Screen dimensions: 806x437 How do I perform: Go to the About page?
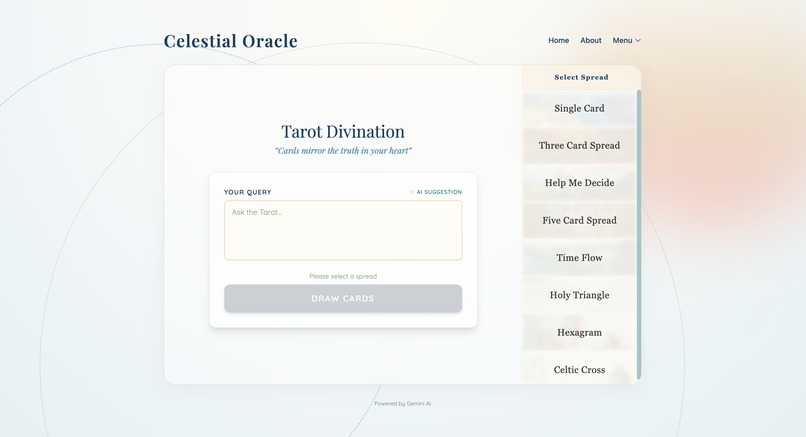click(x=591, y=40)
